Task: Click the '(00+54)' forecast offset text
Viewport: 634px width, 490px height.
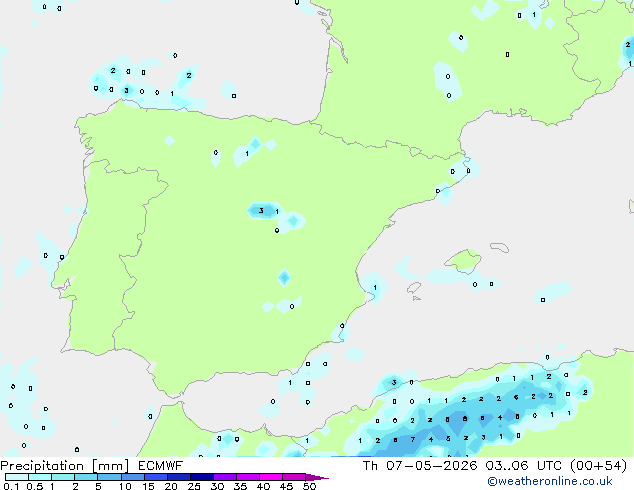Action: point(598,466)
